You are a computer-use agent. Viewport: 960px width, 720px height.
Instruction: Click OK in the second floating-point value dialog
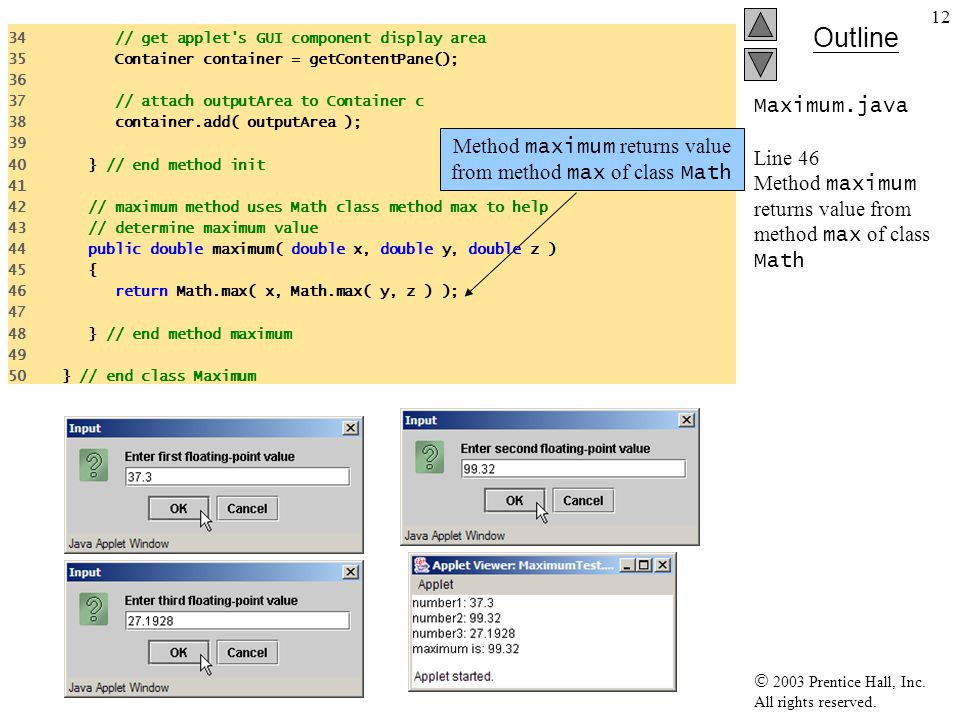(514, 500)
